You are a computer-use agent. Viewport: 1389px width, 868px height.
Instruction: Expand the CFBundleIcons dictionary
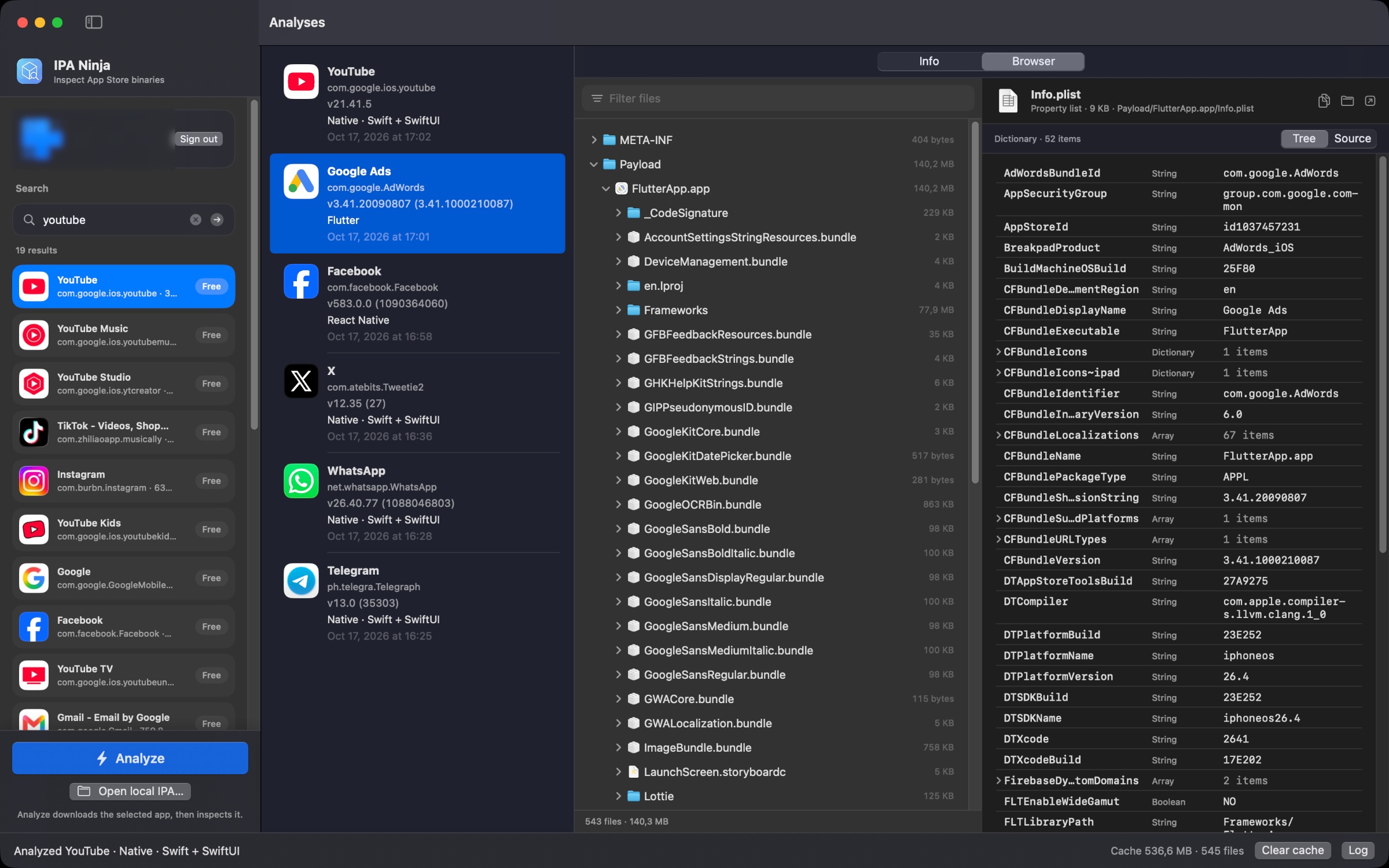[x=998, y=352]
